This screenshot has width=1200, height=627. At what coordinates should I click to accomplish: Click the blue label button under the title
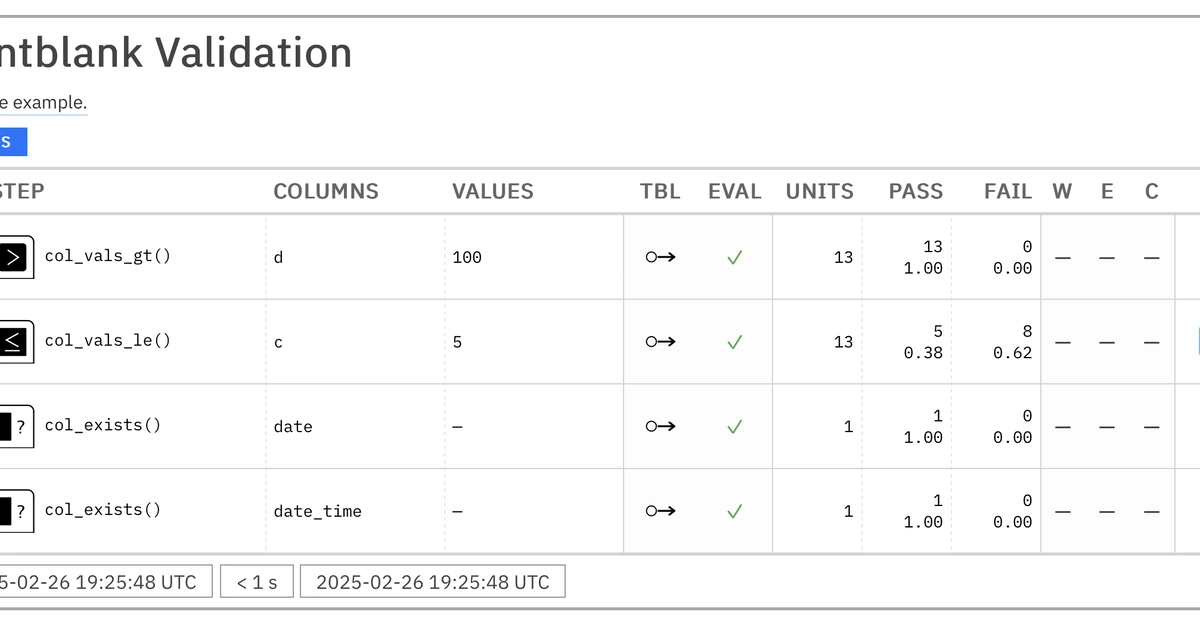(x=13, y=142)
